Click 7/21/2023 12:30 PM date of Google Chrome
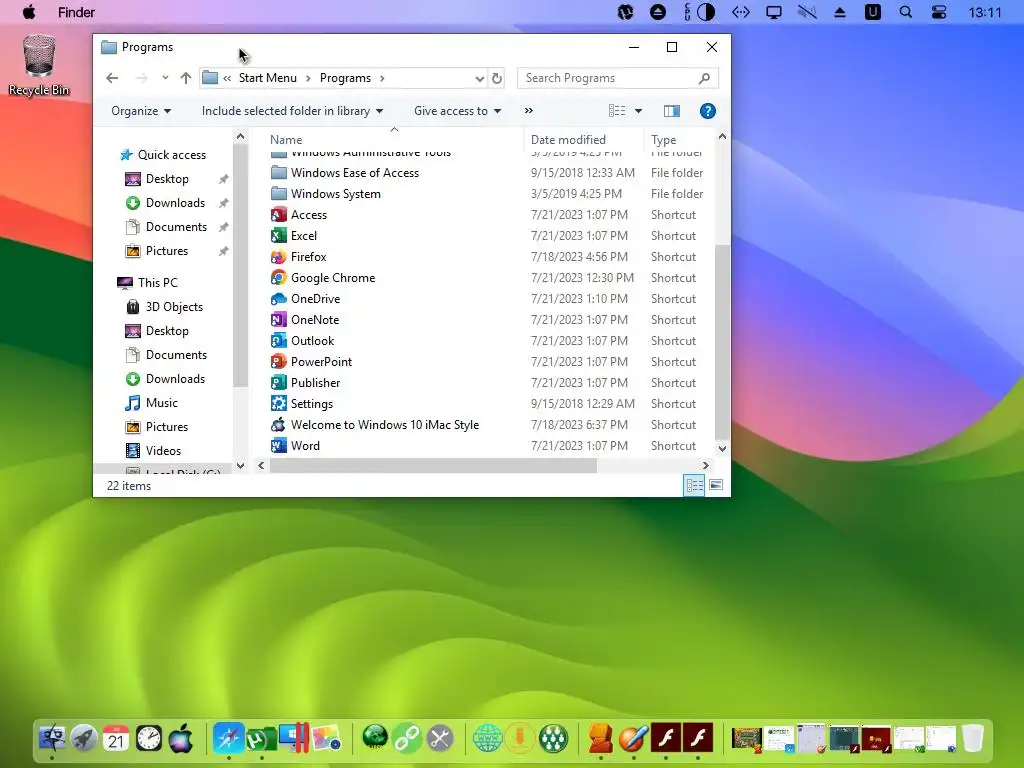The height and width of the screenshot is (768, 1024). [x=582, y=278]
